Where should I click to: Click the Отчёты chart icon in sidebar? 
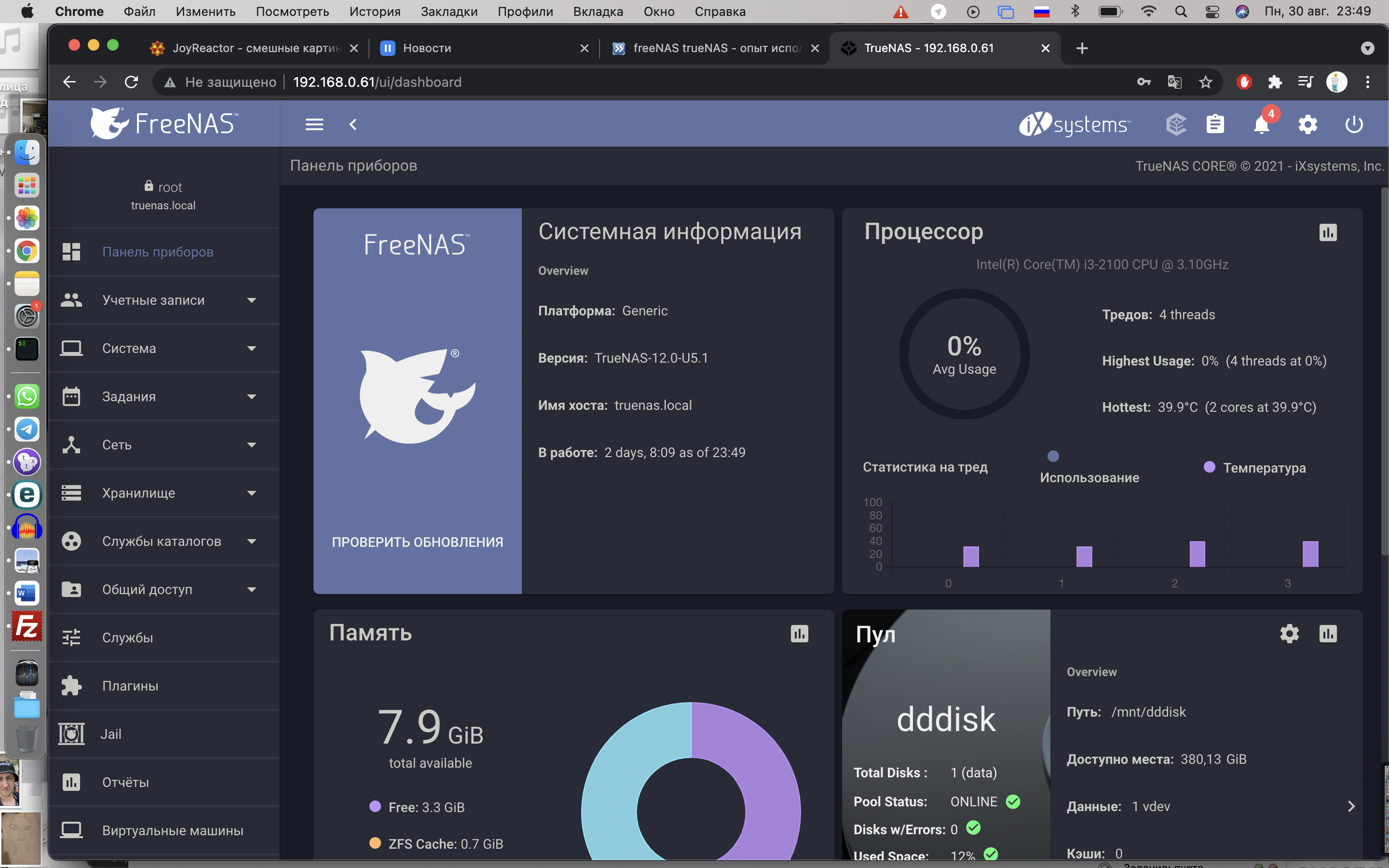click(x=71, y=782)
